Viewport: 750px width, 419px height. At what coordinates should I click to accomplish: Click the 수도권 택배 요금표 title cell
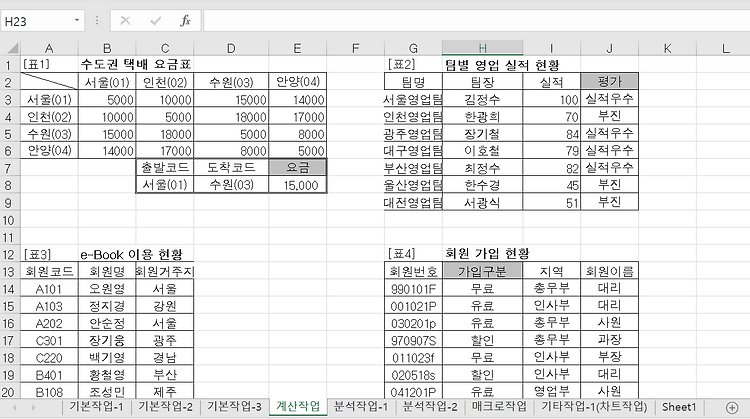click(136, 65)
